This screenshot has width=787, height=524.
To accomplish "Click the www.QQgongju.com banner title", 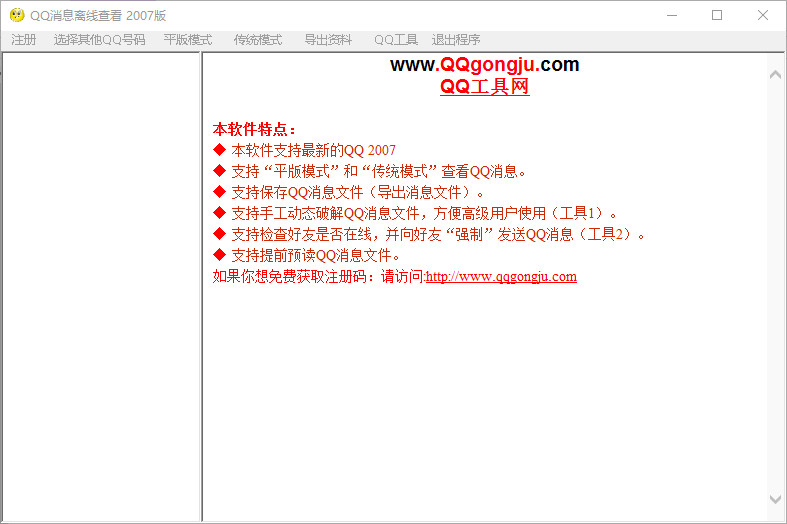I will [484, 64].
